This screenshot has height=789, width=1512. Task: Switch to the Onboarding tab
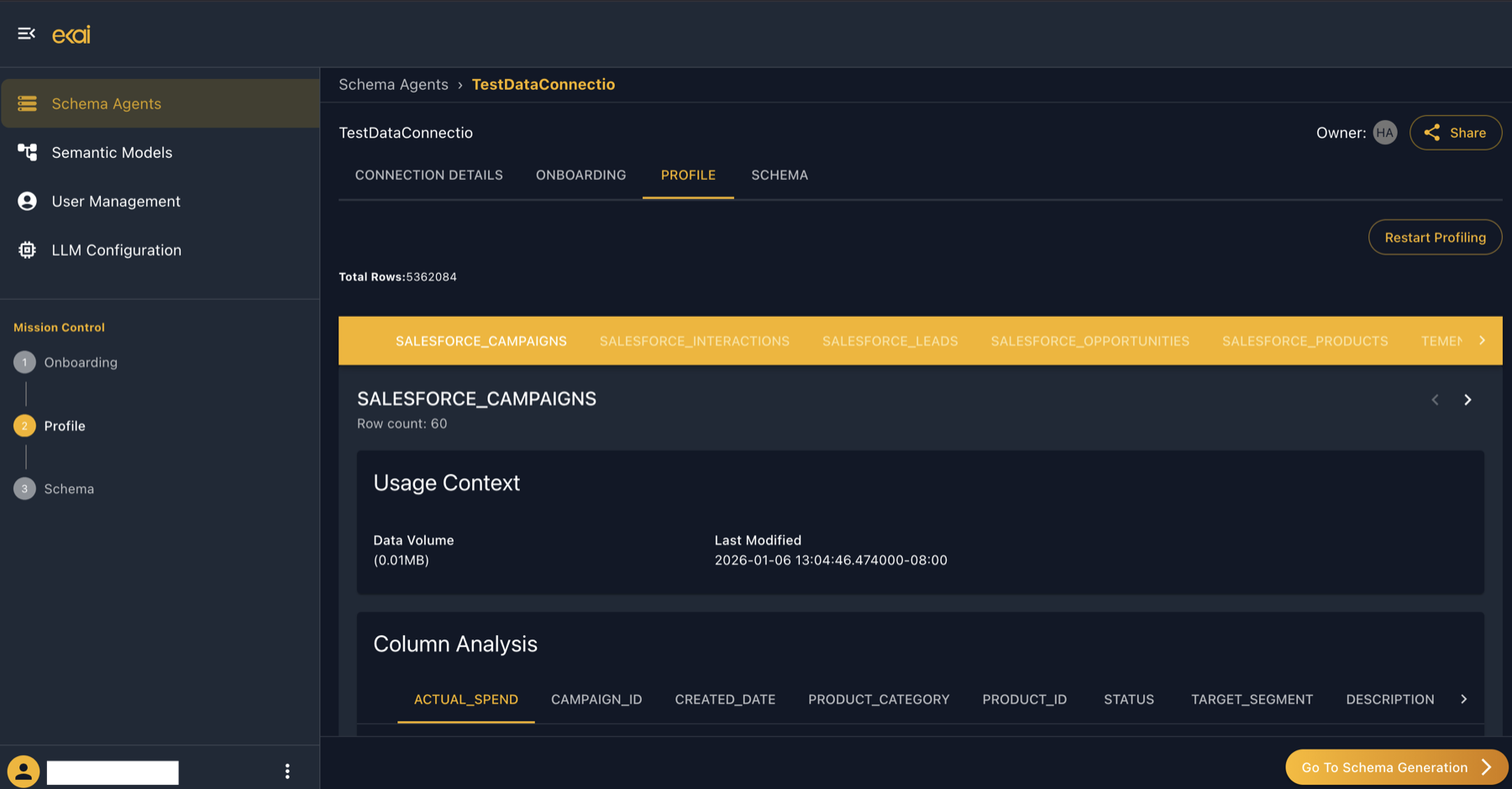tap(580, 175)
